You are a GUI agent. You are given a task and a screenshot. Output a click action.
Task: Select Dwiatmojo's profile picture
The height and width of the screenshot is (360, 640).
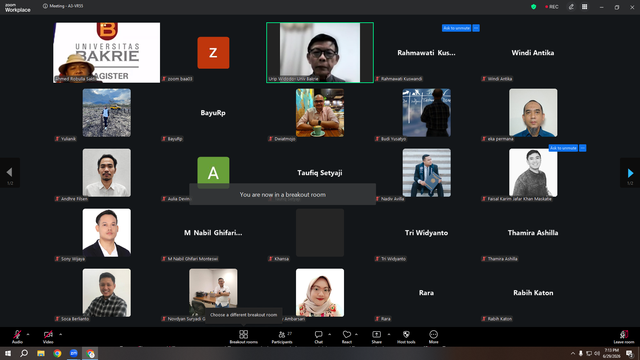pos(320,113)
